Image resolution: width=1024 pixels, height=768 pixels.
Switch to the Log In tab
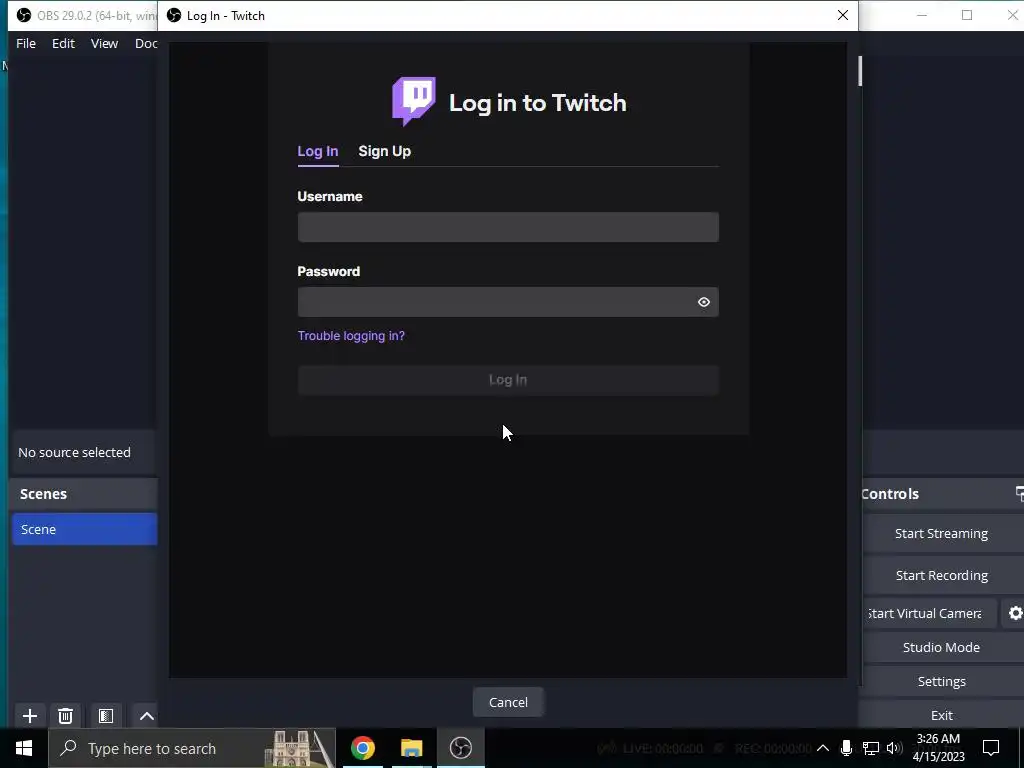318,151
